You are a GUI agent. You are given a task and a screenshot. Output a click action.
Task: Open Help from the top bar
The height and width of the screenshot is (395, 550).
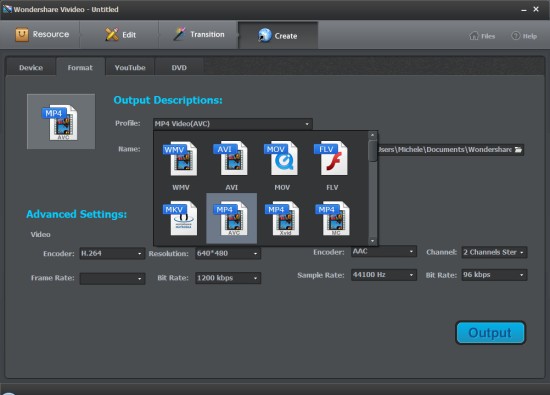(x=524, y=36)
